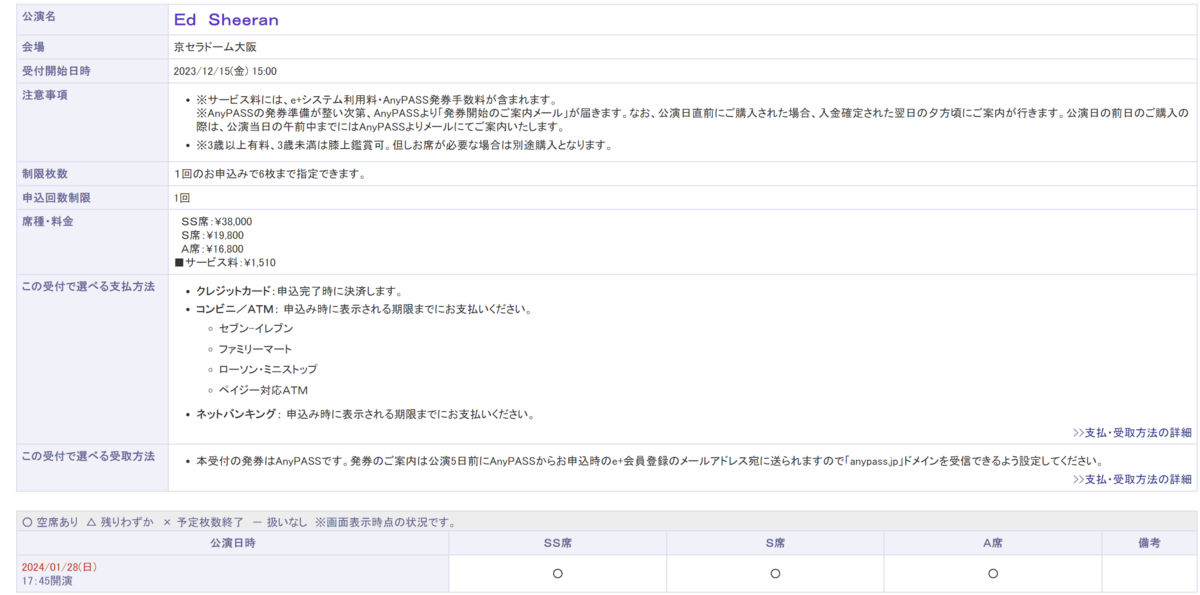Click the A席 ¥16,800 price line
The width and height of the screenshot is (1200, 595).
212,249
